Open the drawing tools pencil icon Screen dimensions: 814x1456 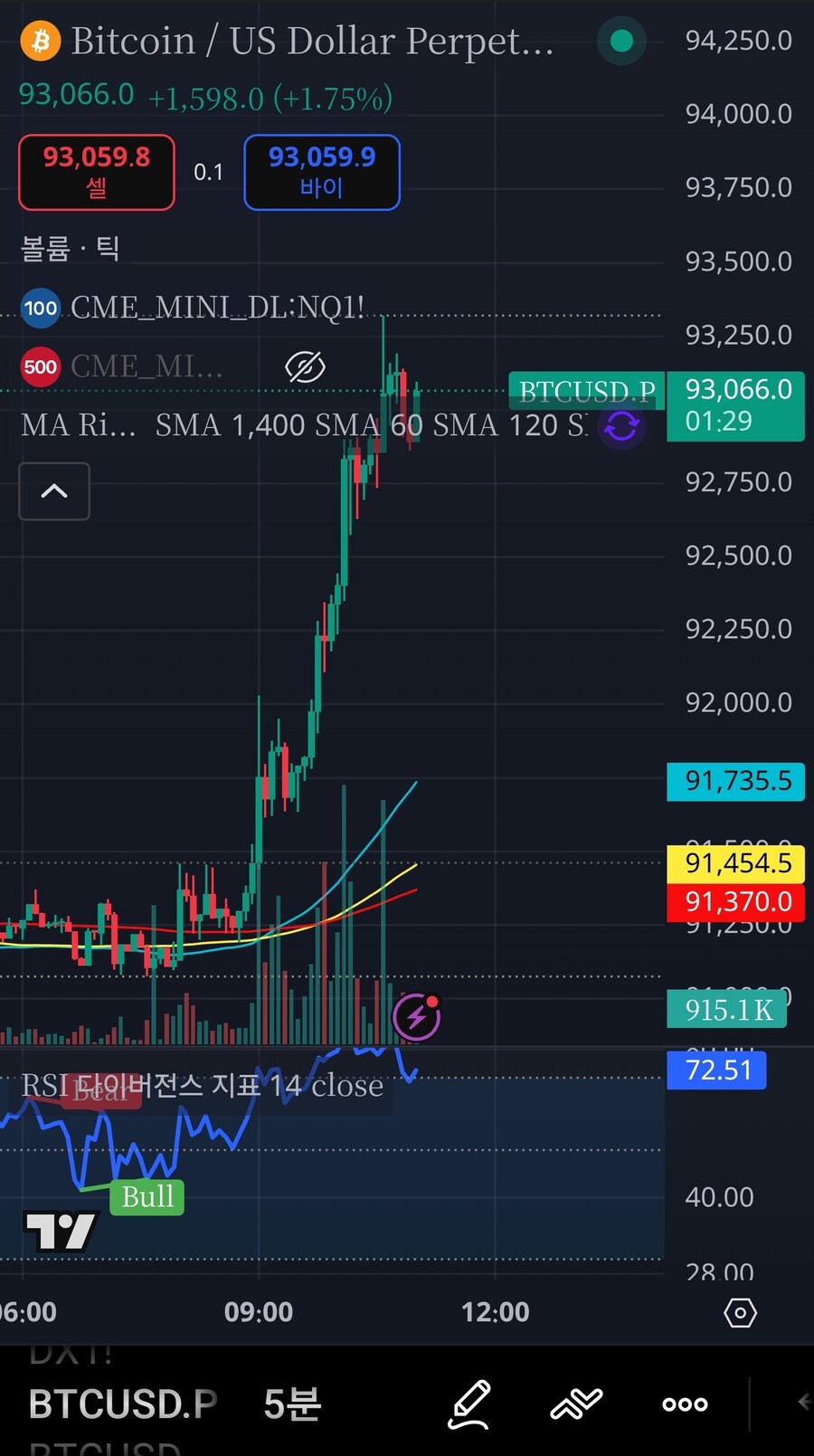(470, 1404)
